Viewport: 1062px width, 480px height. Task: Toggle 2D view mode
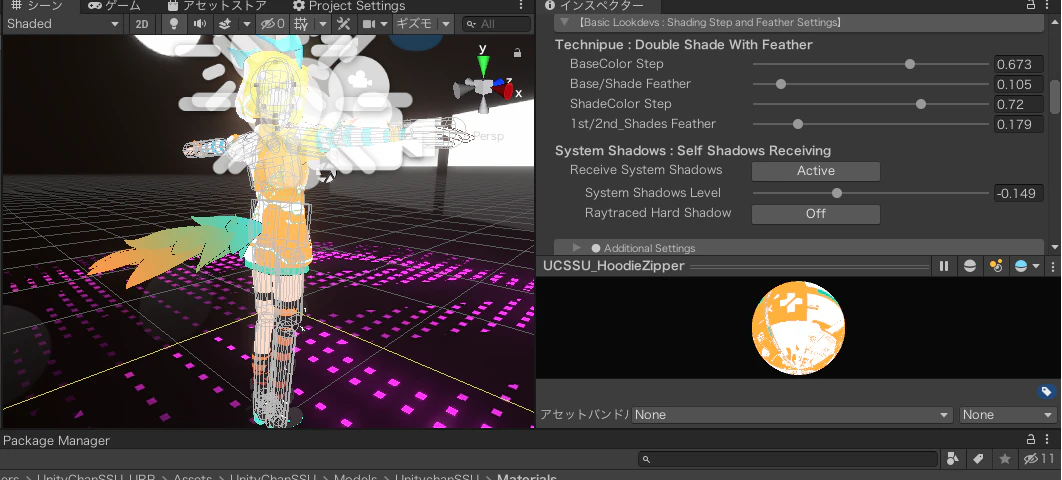pos(142,24)
